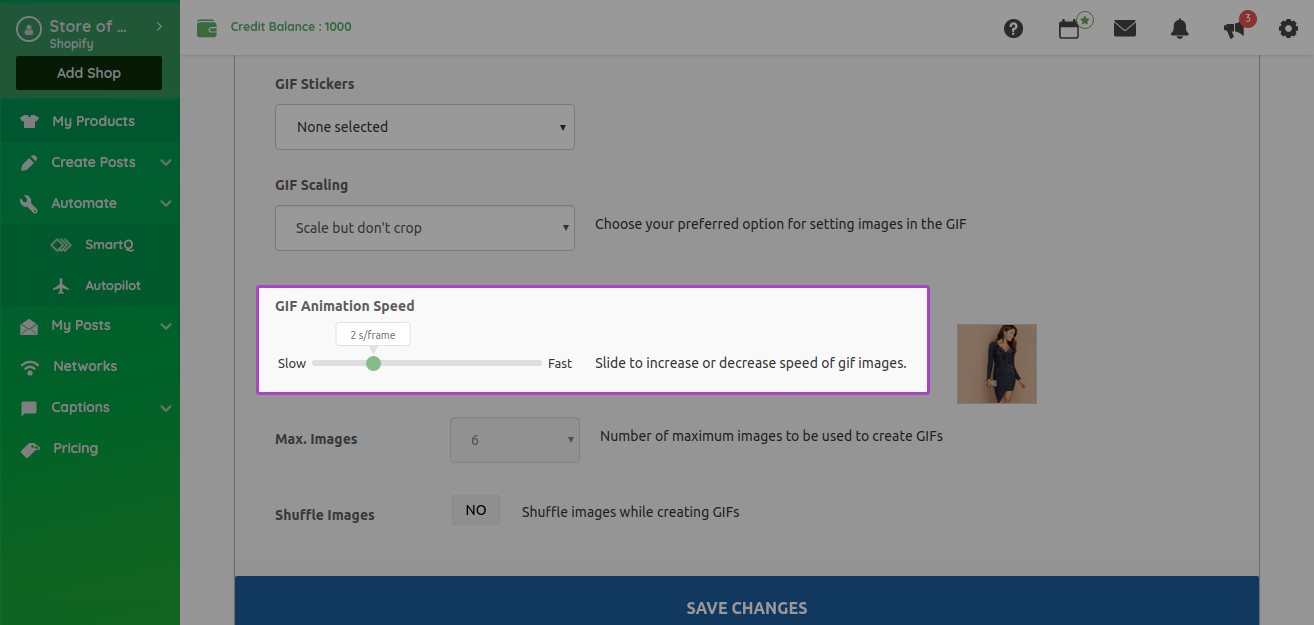
Task: Open the GIF Scaling dropdown
Action: [x=424, y=228]
